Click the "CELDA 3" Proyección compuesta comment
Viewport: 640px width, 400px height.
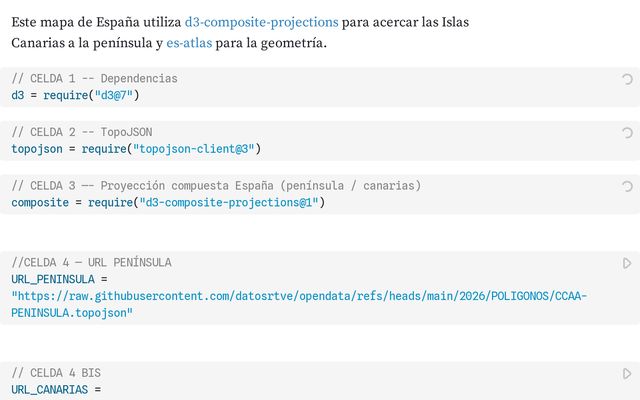216,186
